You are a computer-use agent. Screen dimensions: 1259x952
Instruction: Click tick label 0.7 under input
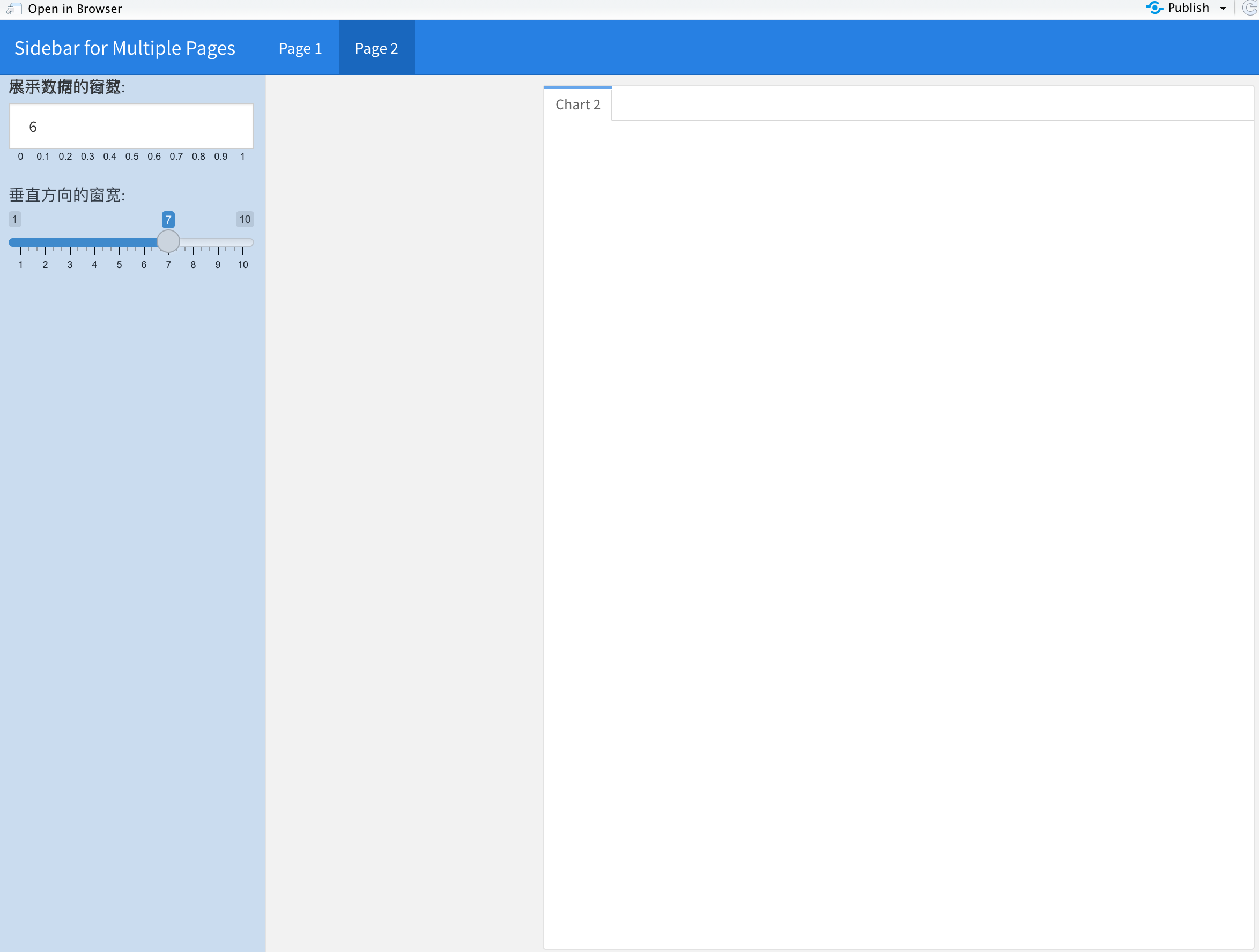click(176, 157)
